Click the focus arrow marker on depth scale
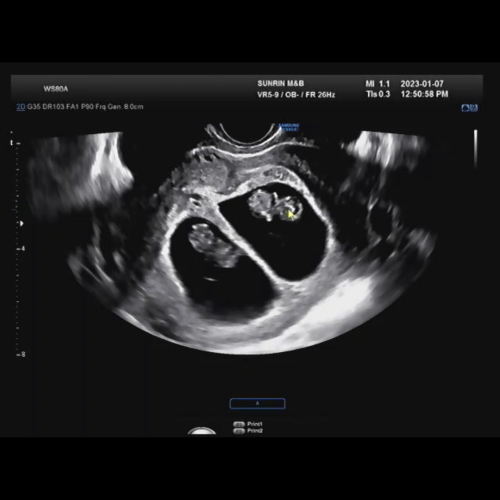The width and height of the screenshot is (500, 500). coord(22,223)
